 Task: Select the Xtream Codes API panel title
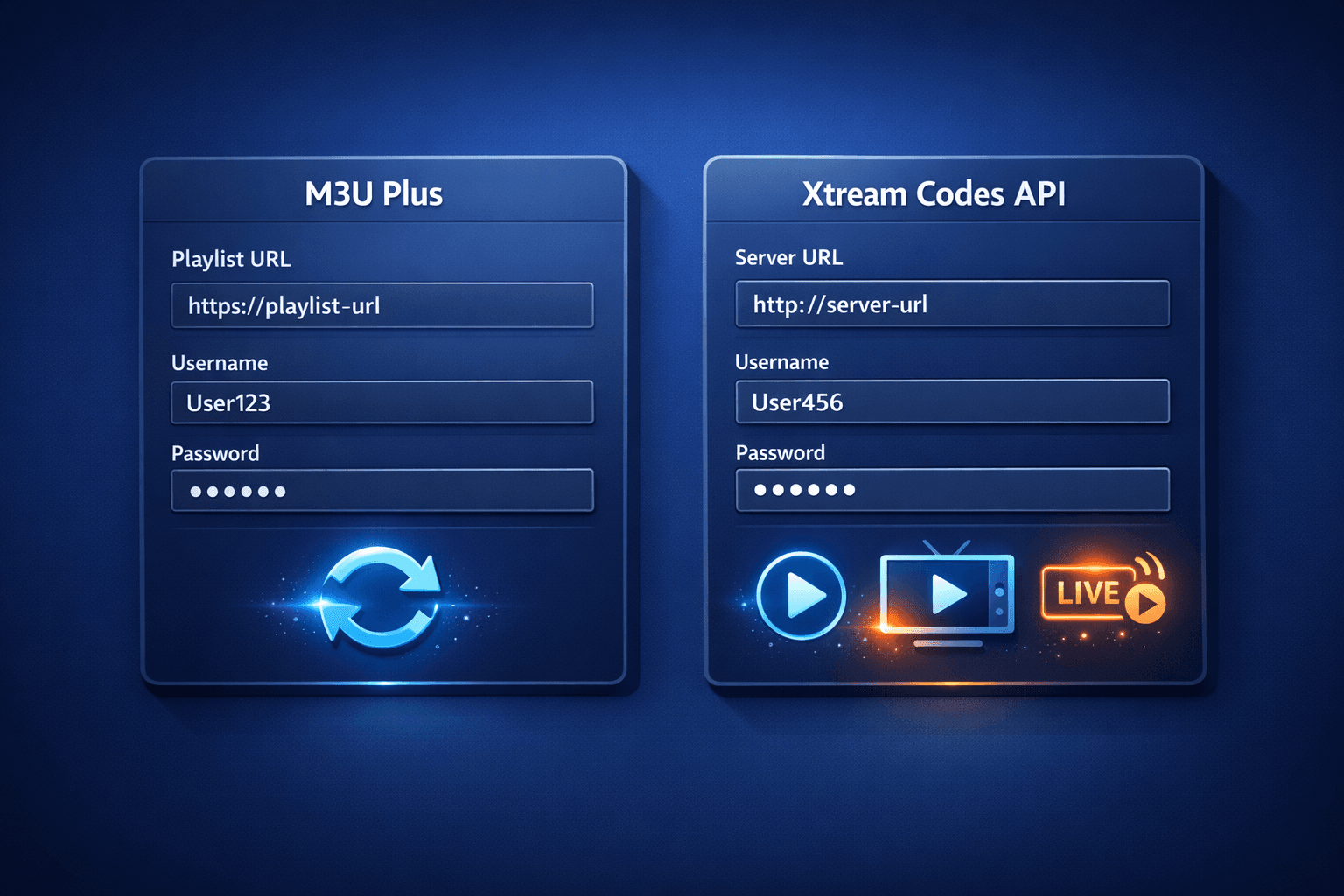934,193
